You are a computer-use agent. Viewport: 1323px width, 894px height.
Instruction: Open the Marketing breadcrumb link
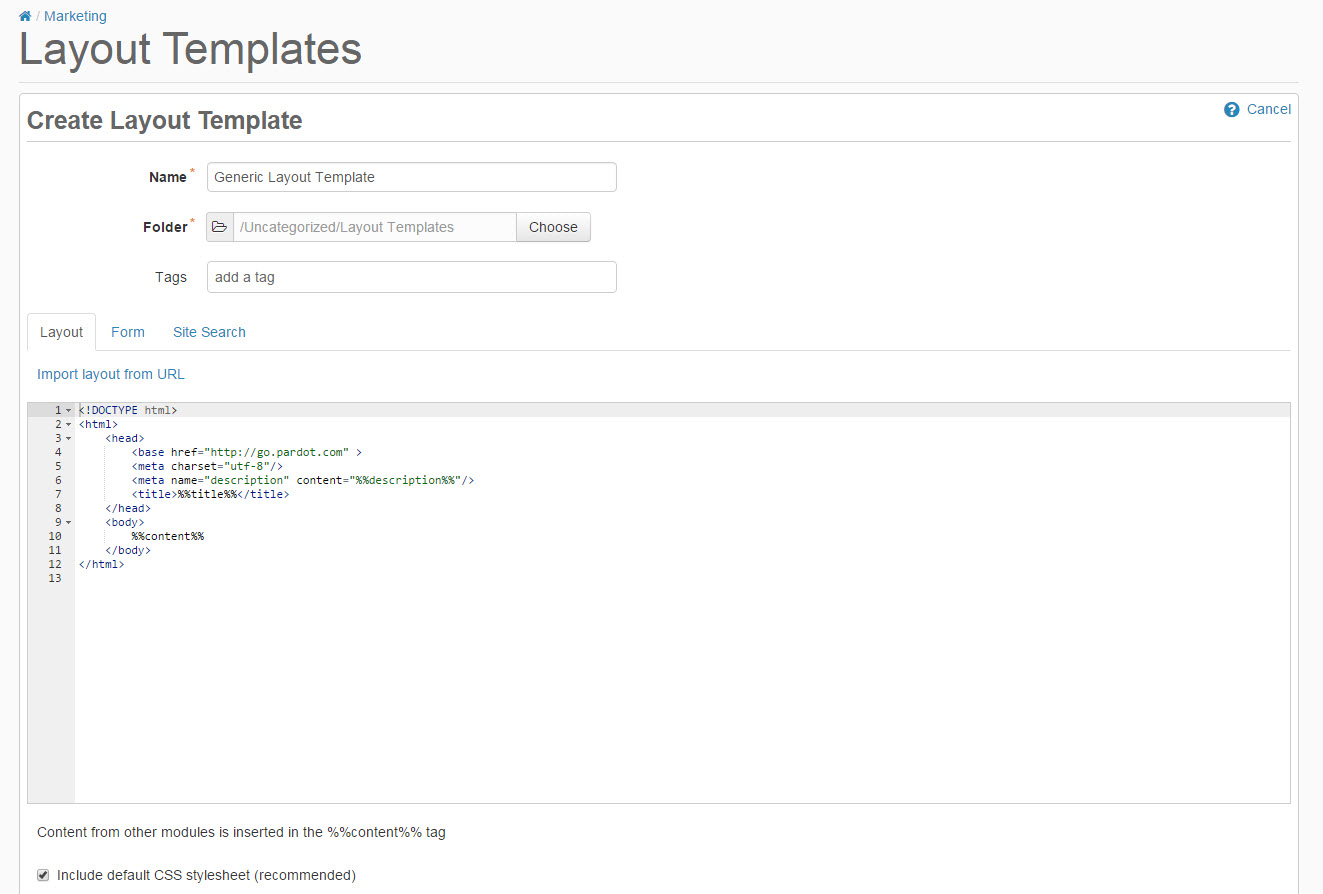tap(76, 15)
